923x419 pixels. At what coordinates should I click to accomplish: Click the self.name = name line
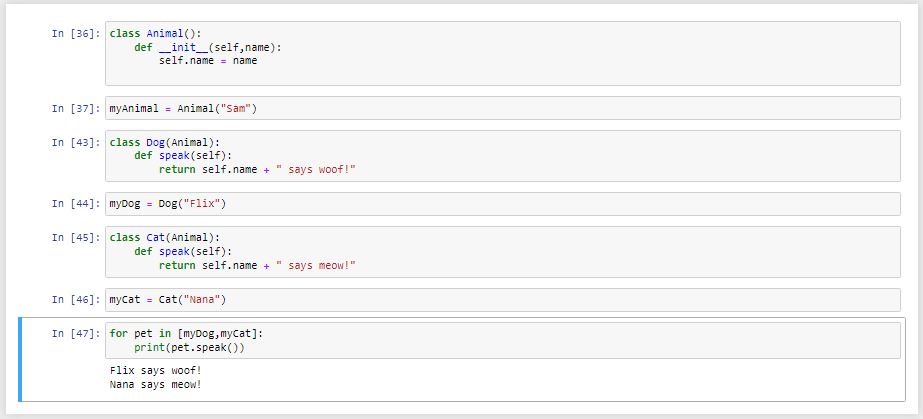[208, 61]
